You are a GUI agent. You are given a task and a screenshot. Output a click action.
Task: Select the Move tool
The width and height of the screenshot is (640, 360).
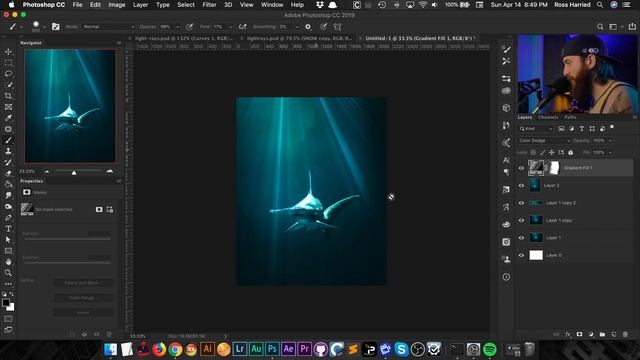click(x=8, y=52)
